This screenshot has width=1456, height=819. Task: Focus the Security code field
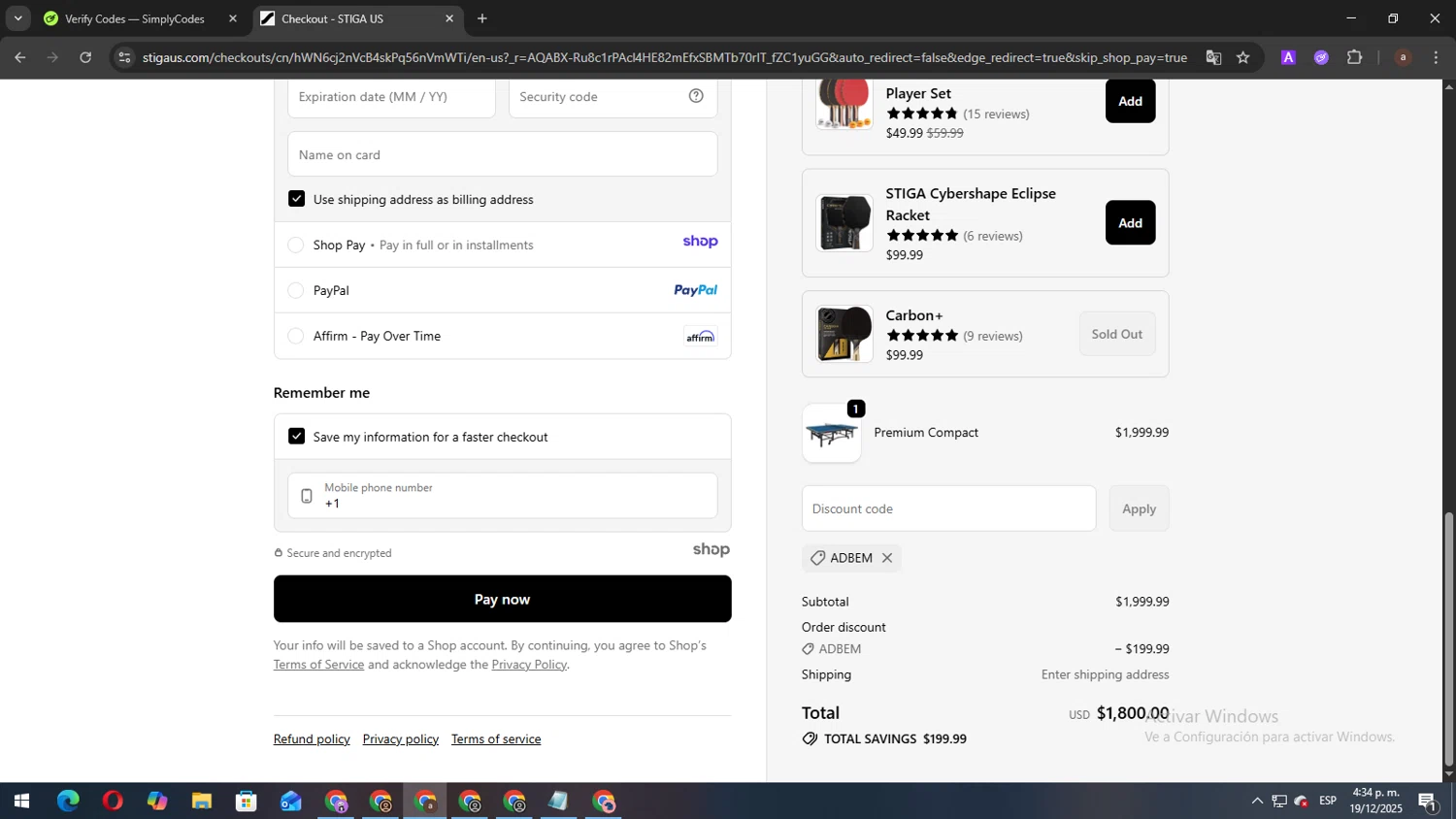click(613, 97)
